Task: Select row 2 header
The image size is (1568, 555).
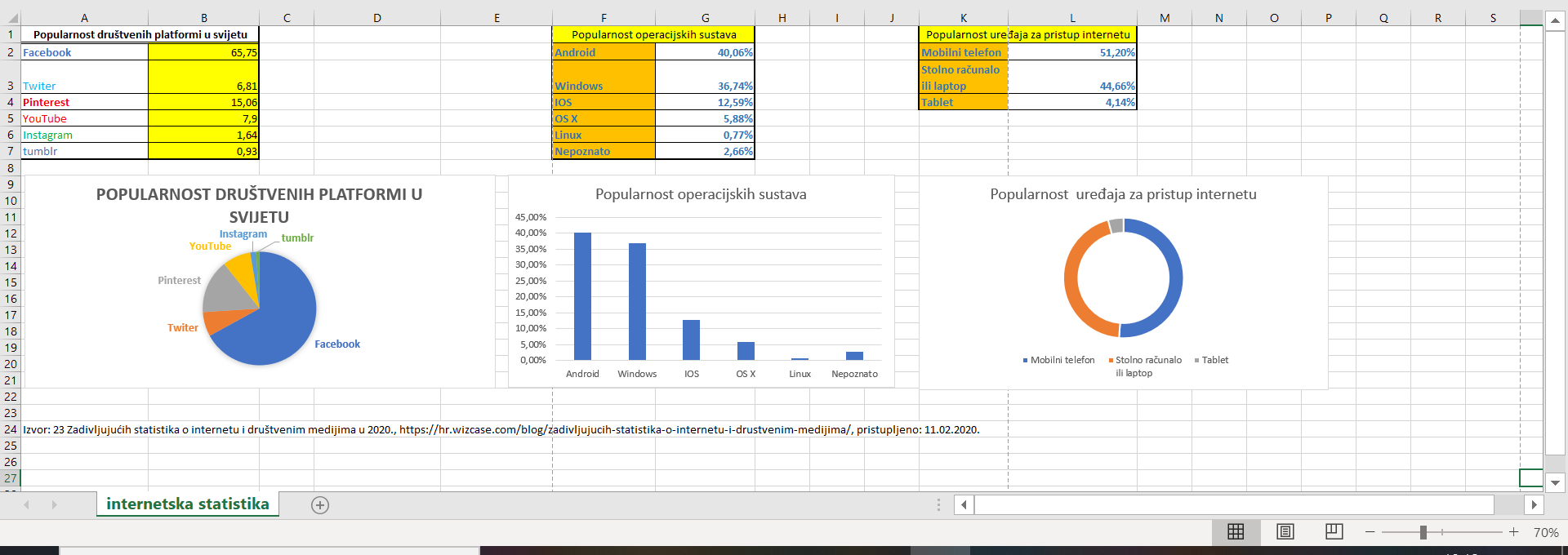Action: click(10, 52)
